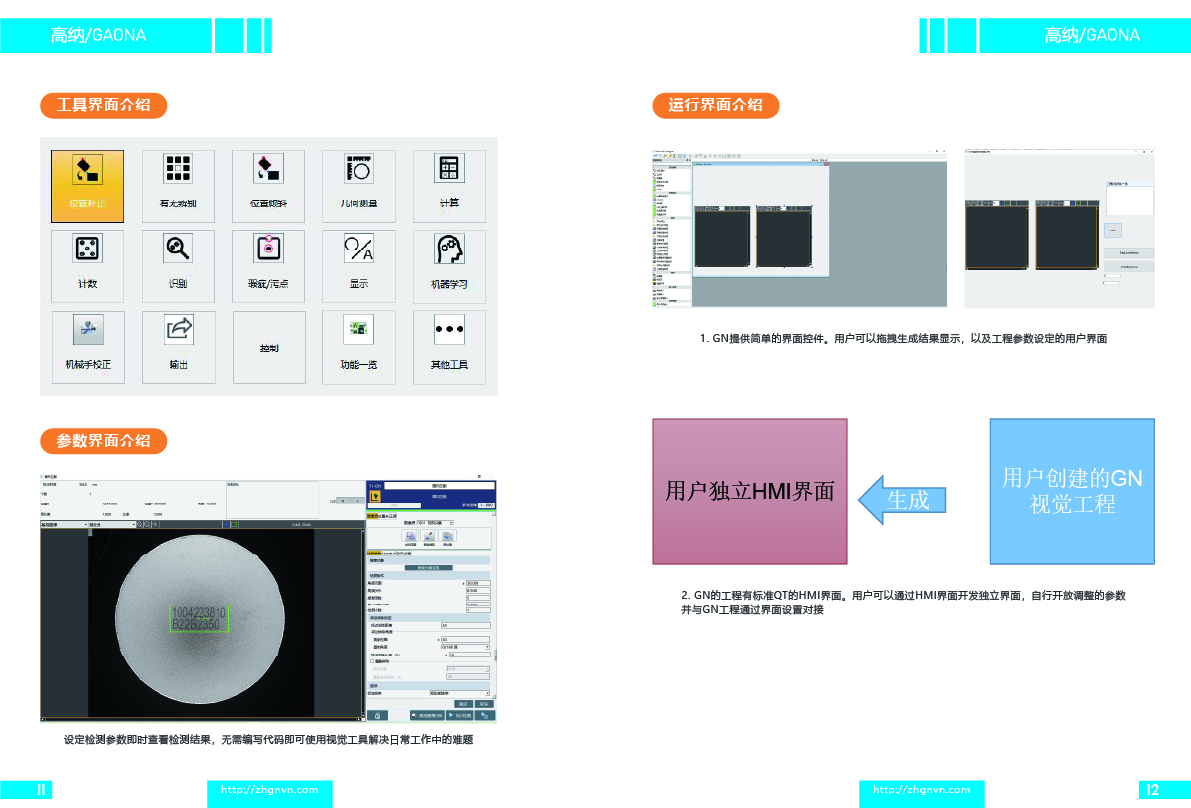The image size is (1191, 808).
Task: Open the 计数 counting tool
Action: point(87,267)
